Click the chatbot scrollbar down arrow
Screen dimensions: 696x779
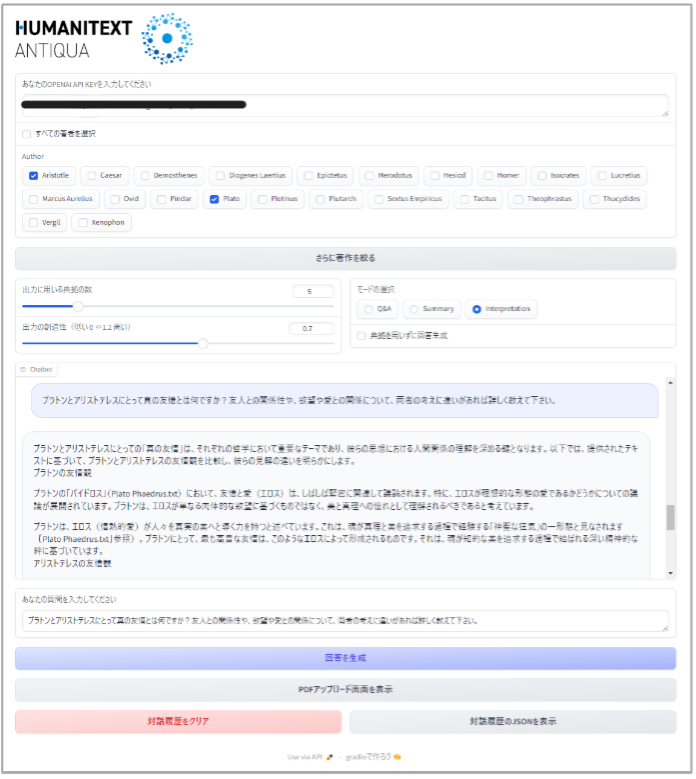pos(670,573)
